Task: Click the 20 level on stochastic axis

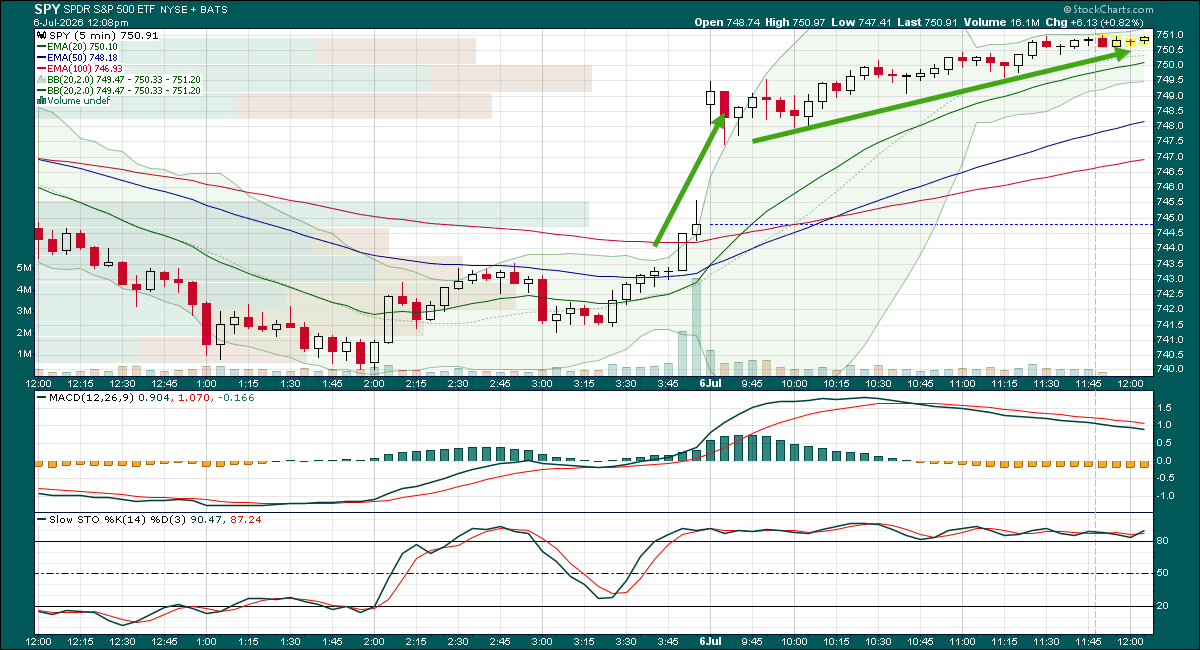Action: point(1165,606)
